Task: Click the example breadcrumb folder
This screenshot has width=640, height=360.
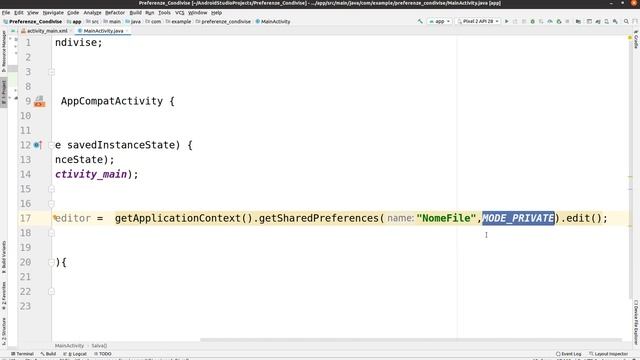Action: click(x=179, y=21)
